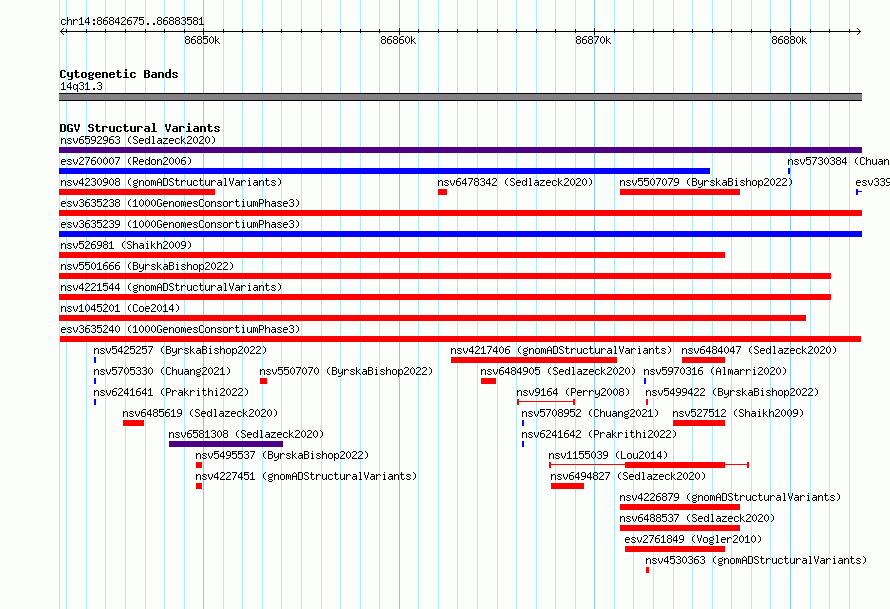This screenshot has width=890, height=609.
Task: Click nsv6488537 (Sedlazeck2020) label
Action: point(697,518)
